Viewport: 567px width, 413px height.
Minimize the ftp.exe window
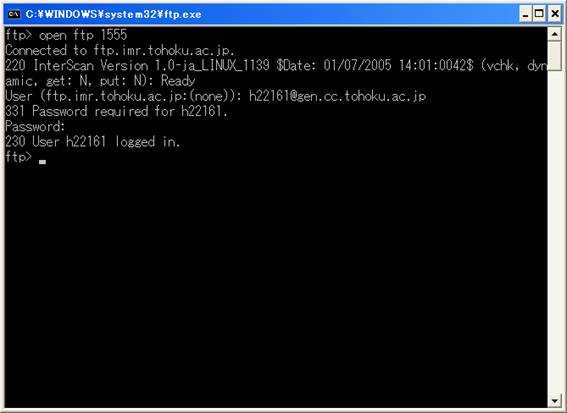tap(525, 14)
